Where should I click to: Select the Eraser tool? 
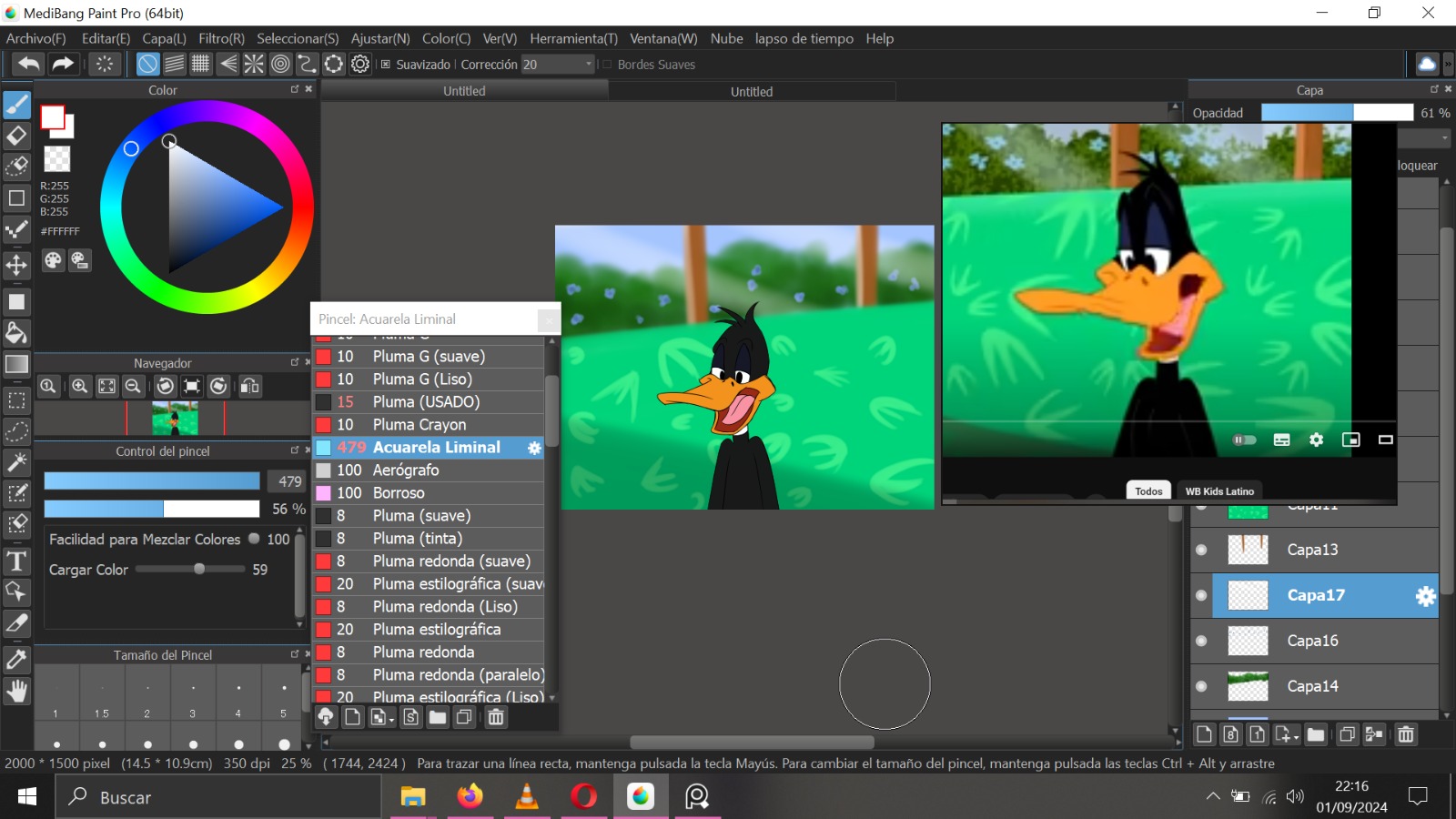click(16, 136)
